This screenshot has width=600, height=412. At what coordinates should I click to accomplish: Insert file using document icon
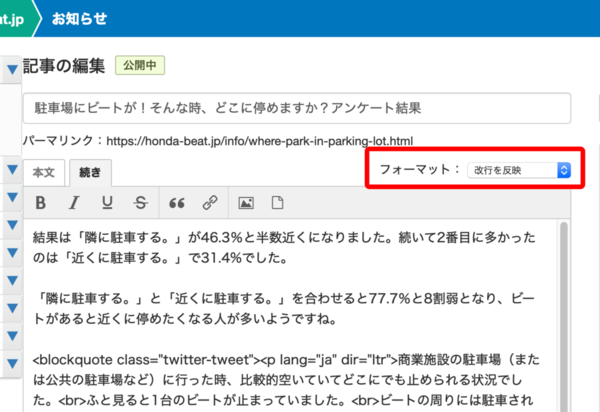pyautogui.click(x=277, y=203)
